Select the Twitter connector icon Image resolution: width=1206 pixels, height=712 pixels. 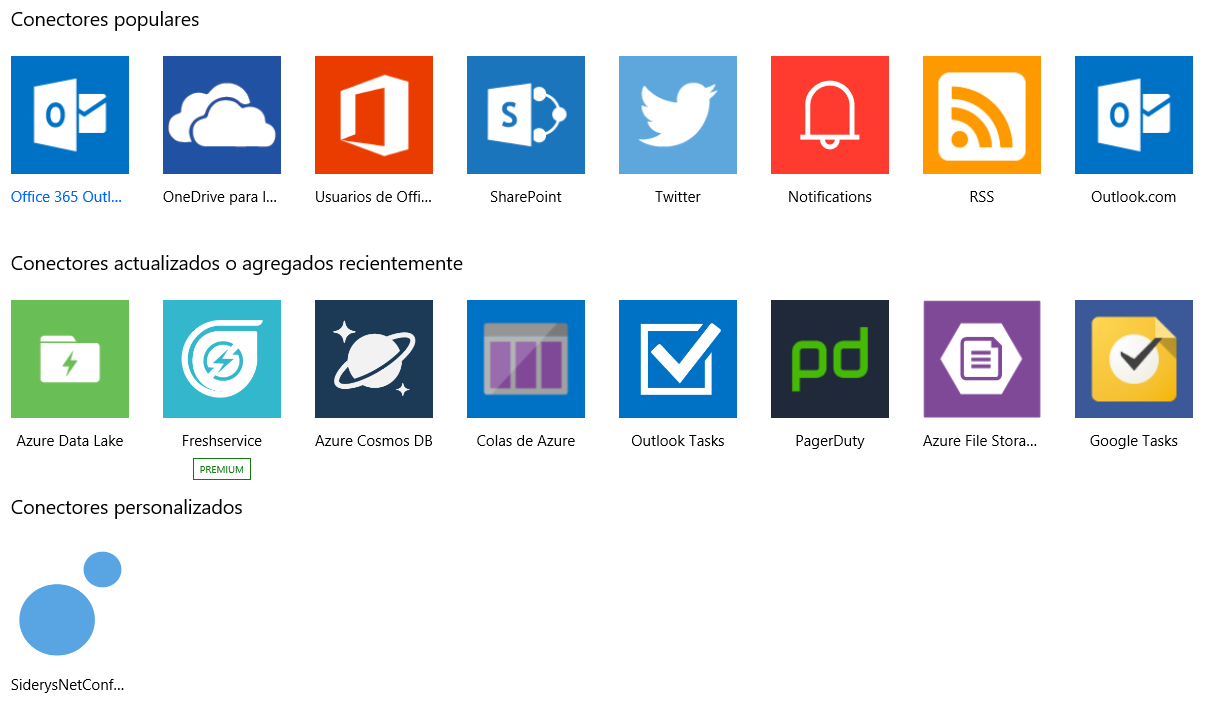678,114
